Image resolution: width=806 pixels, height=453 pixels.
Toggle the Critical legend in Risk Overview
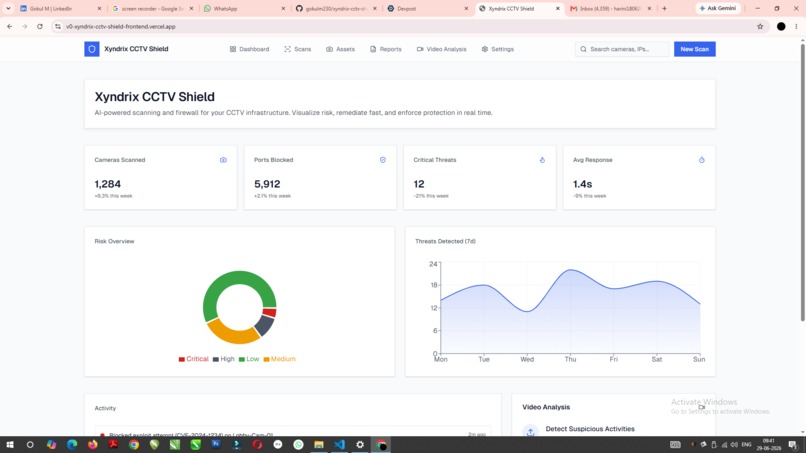click(x=193, y=359)
